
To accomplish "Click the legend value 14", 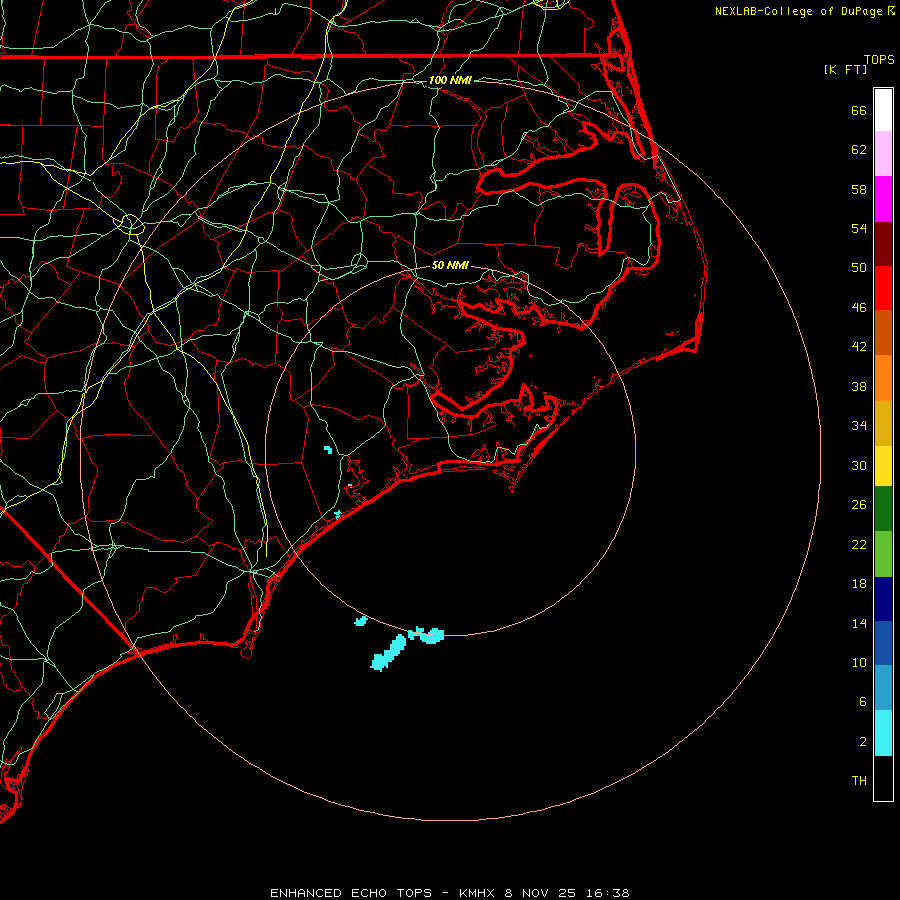I will point(859,623).
